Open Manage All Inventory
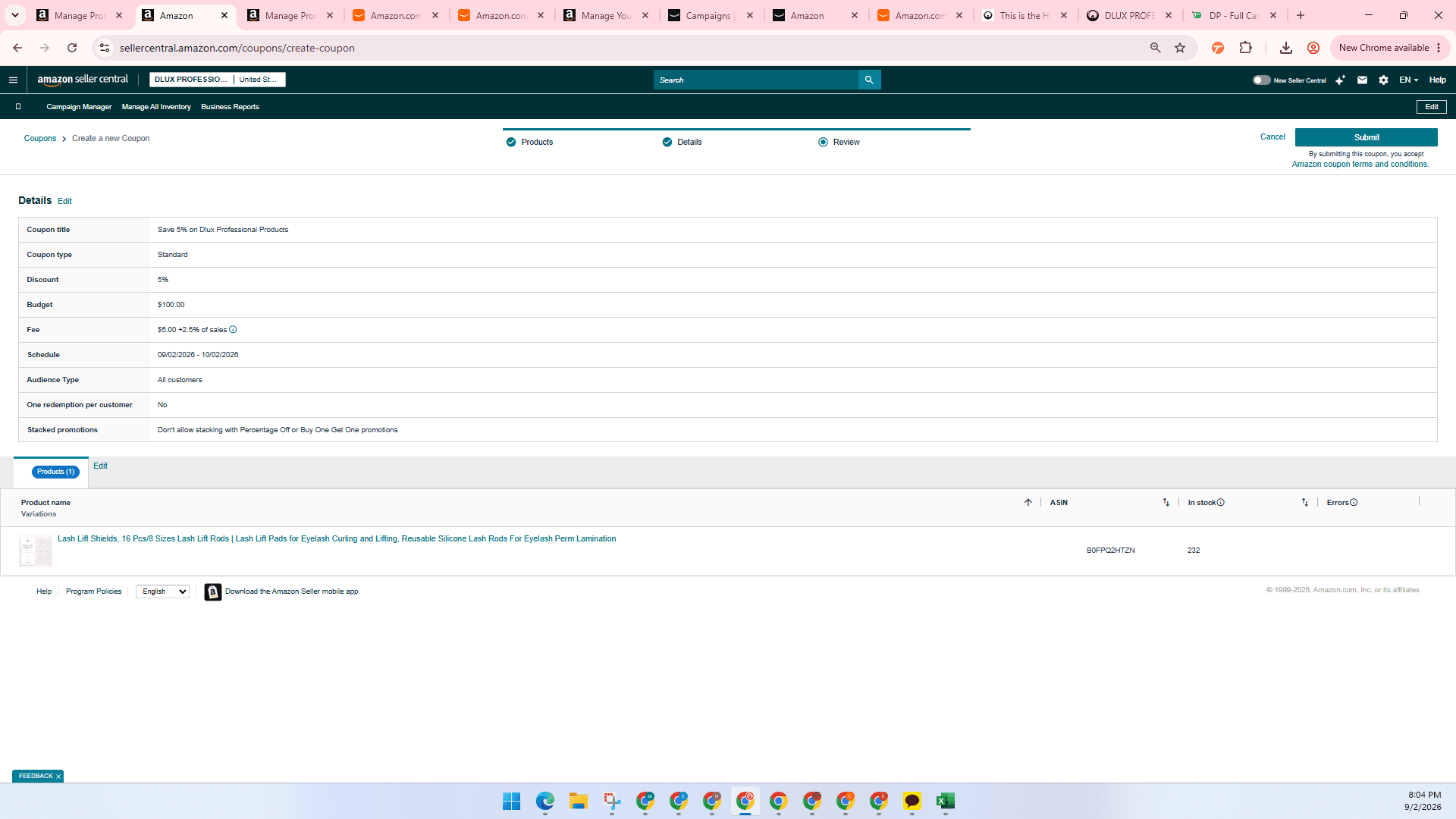 click(156, 107)
